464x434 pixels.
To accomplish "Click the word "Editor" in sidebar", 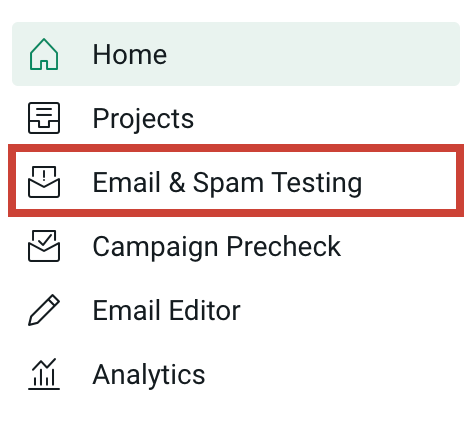I will [x=205, y=310].
